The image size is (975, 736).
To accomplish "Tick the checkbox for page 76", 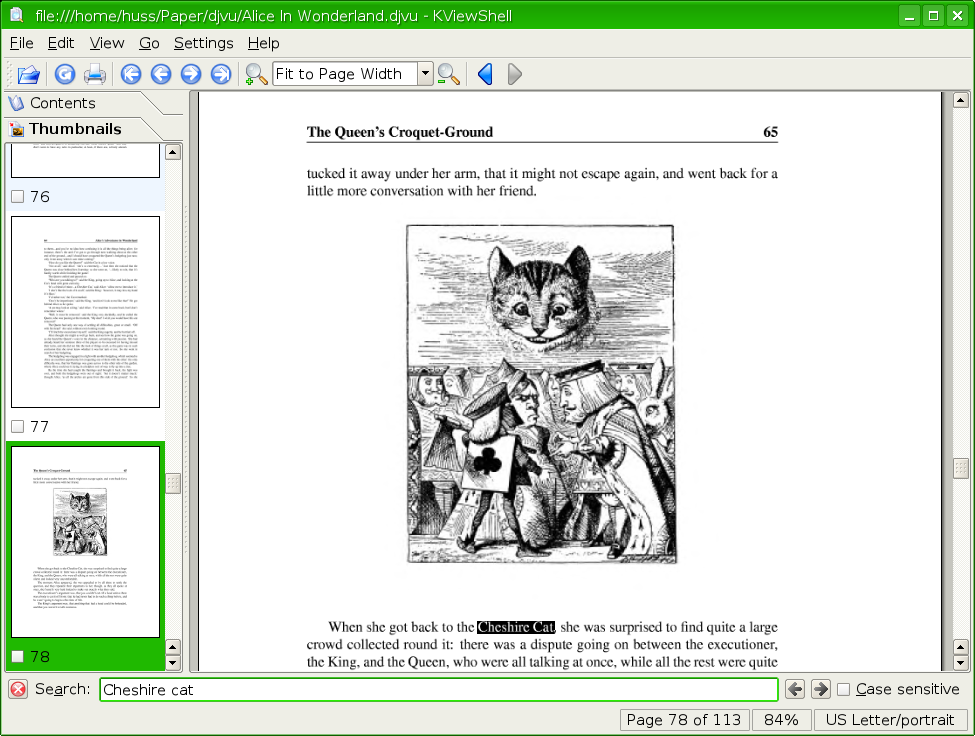I will 17,196.
